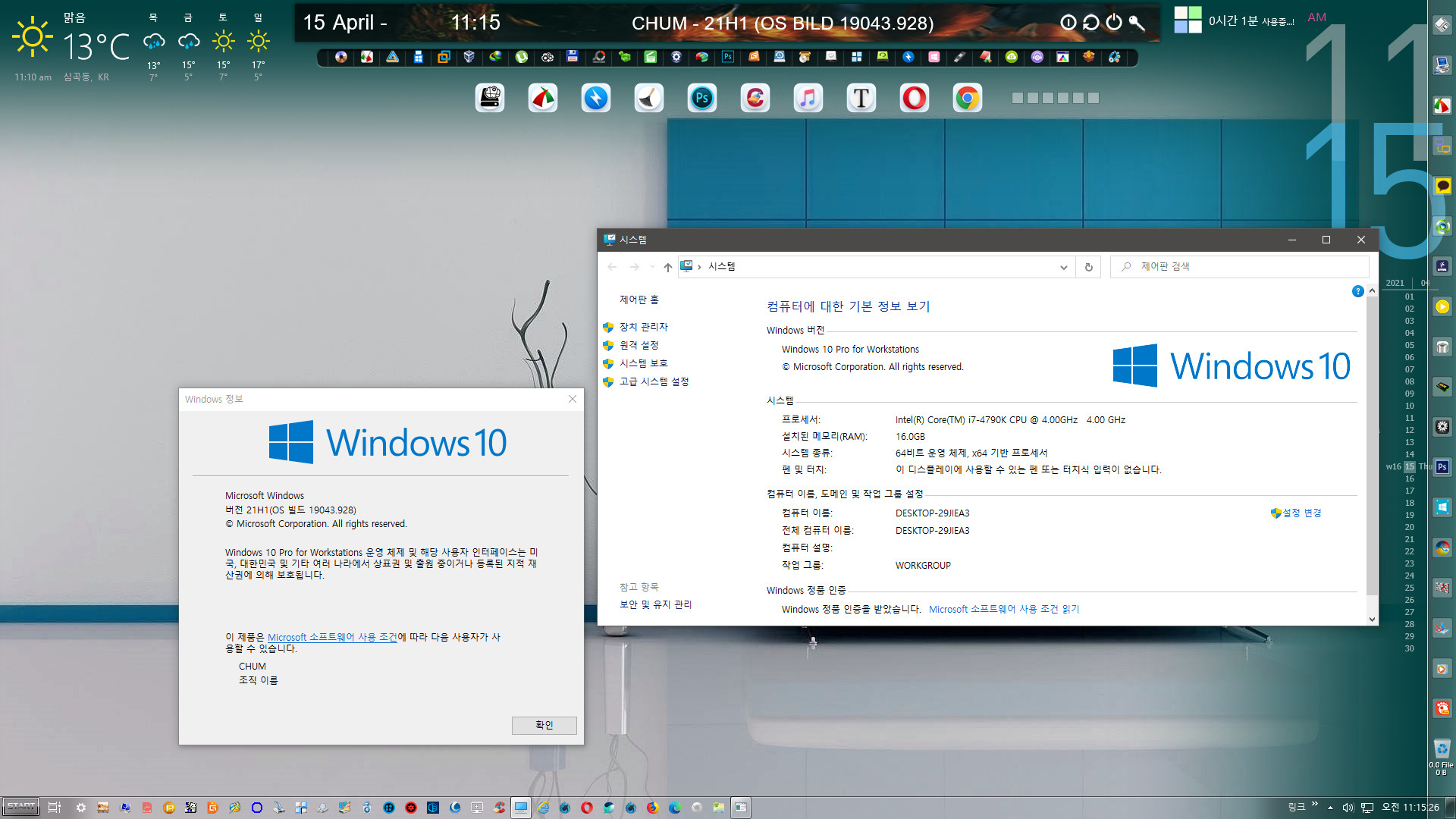
Task: Open Microsoft software license link in Windows info dialog
Action: (x=332, y=637)
